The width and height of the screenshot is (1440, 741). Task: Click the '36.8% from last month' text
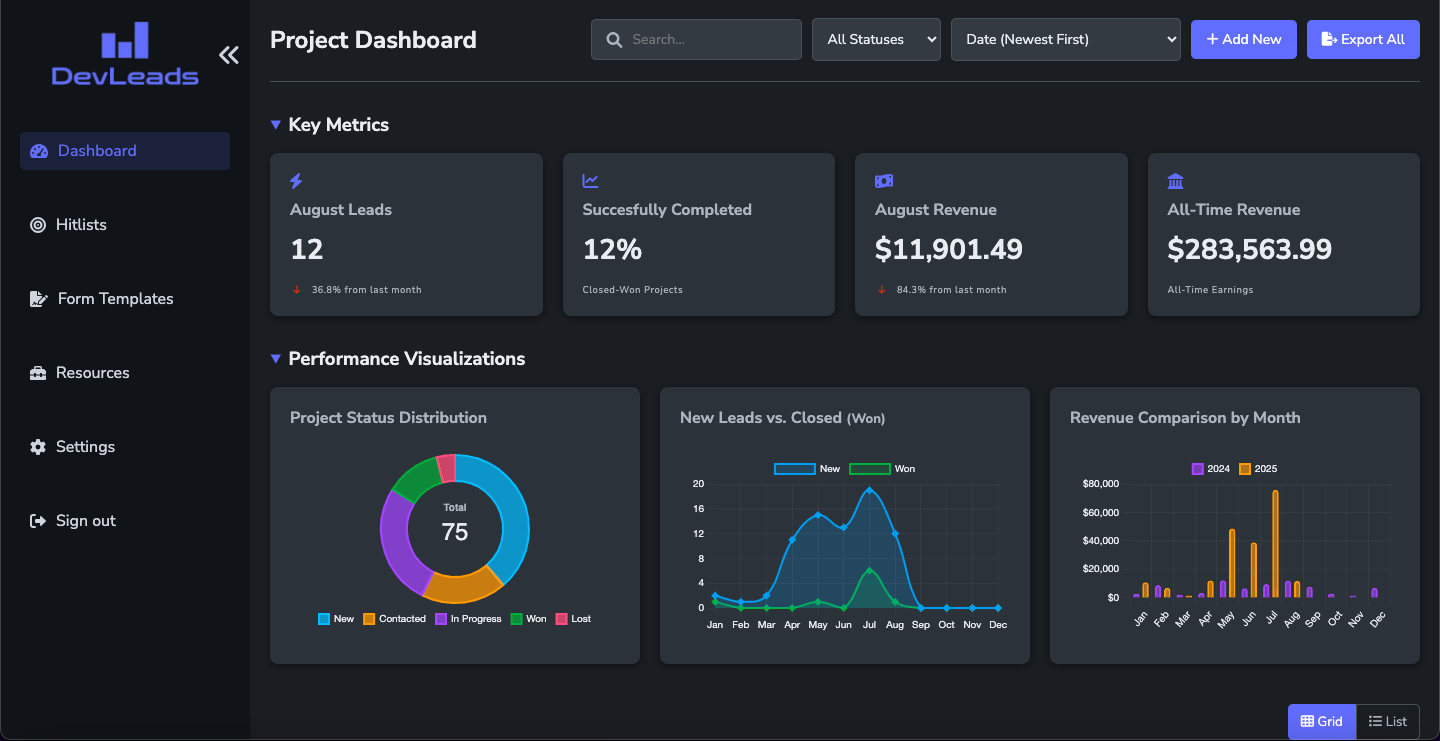[367, 290]
